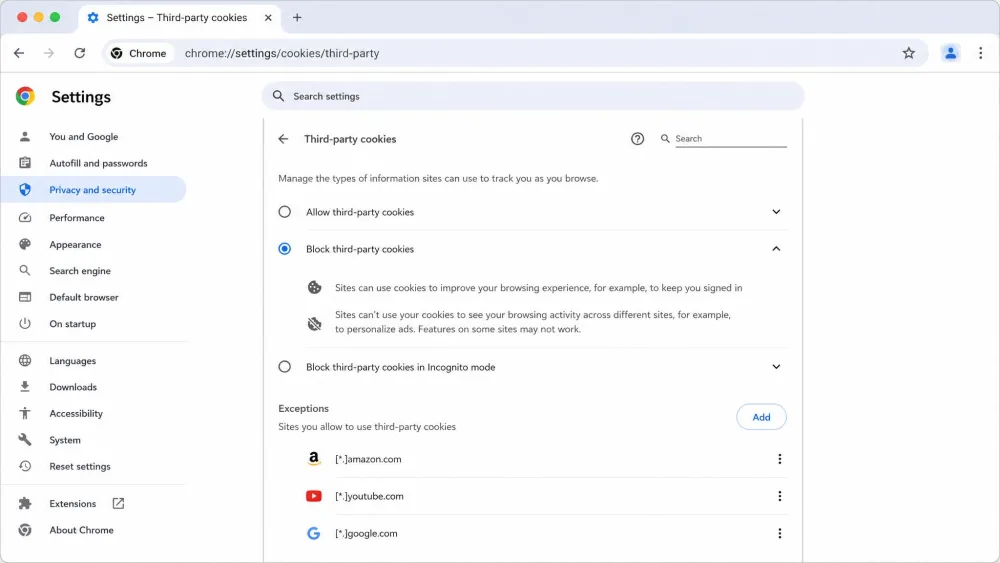Click the magnifier icon in Search settings
This screenshot has height=563, width=1000.
[x=278, y=96]
